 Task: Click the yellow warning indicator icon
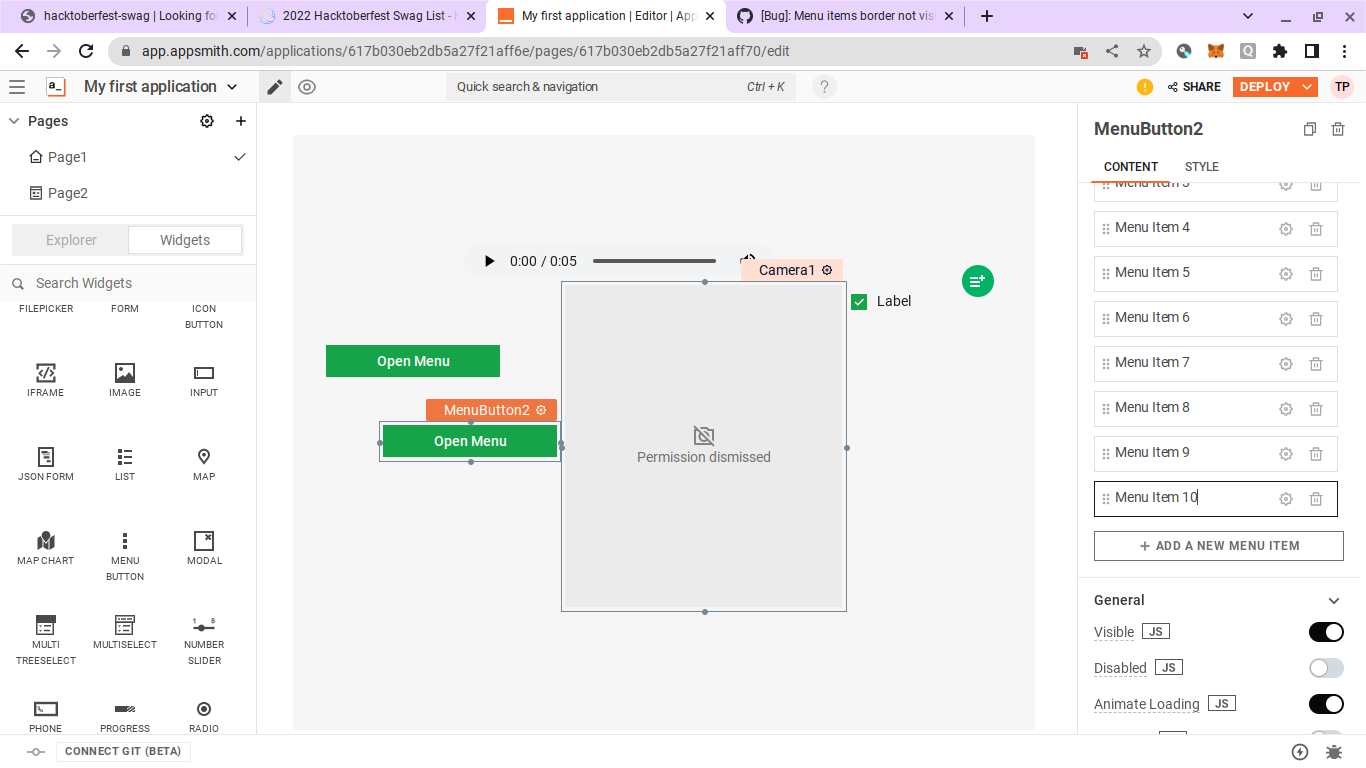pyautogui.click(x=1145, y=87)
